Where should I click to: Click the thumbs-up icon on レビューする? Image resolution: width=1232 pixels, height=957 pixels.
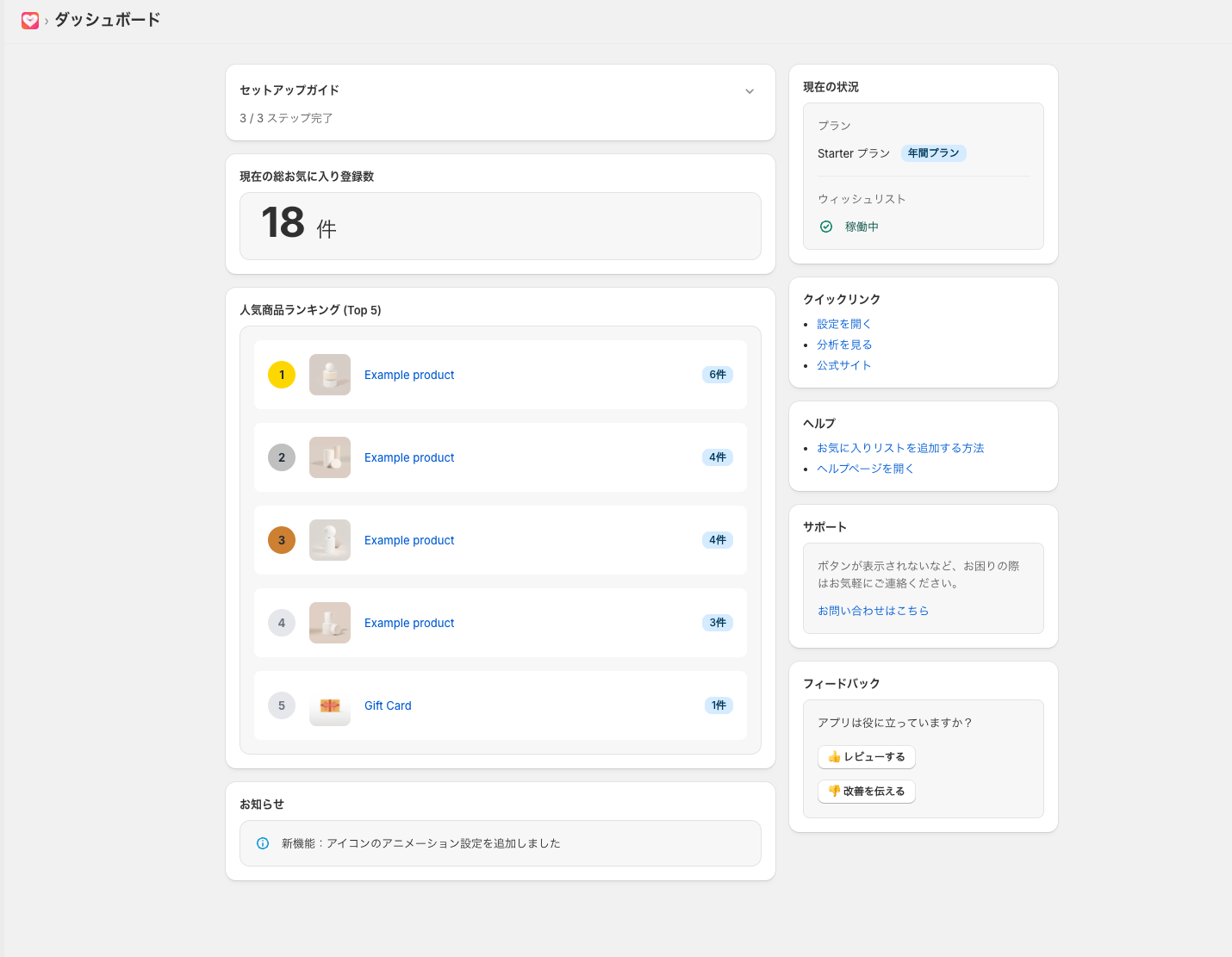click(834, 757)
